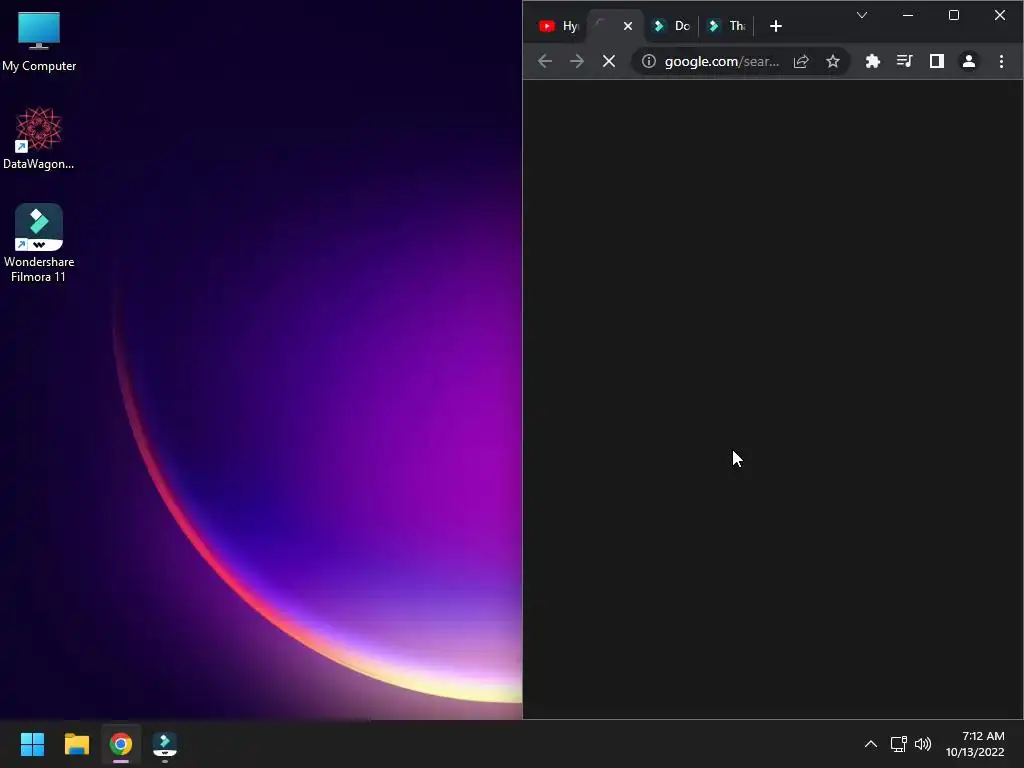The image size is (1024, 768).
Task: Open the volume tray icon
Action: [923, 744]
